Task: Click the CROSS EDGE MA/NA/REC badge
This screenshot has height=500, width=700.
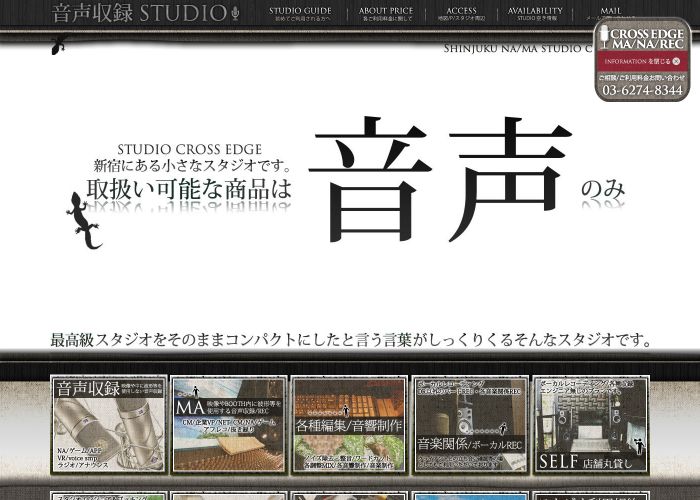Action: click(x=642, y=39)
